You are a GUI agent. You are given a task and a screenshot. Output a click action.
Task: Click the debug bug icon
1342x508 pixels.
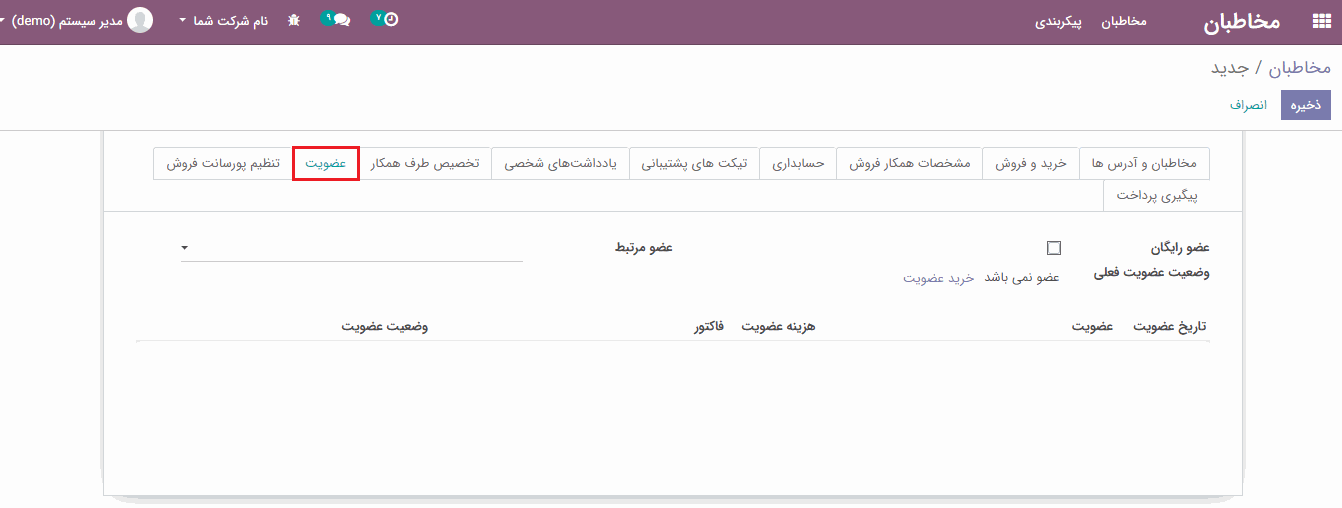click(x=294, y=20)
